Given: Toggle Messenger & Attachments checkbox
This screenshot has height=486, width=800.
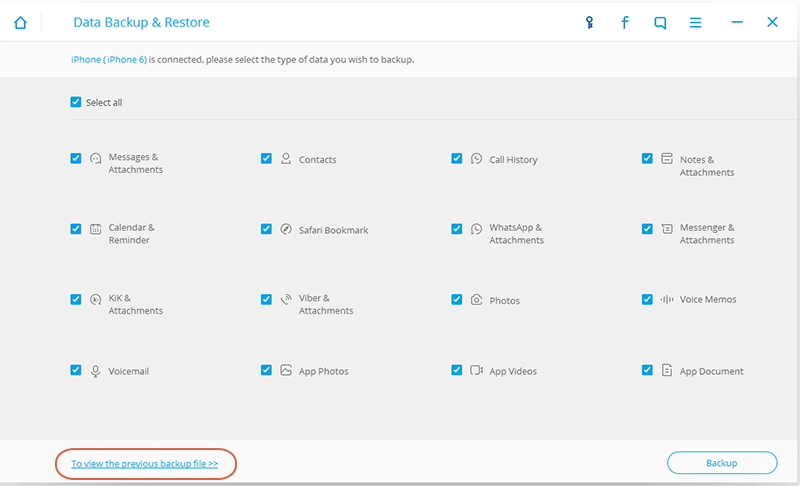Looking at the screenshot, I should click(647, 228).
